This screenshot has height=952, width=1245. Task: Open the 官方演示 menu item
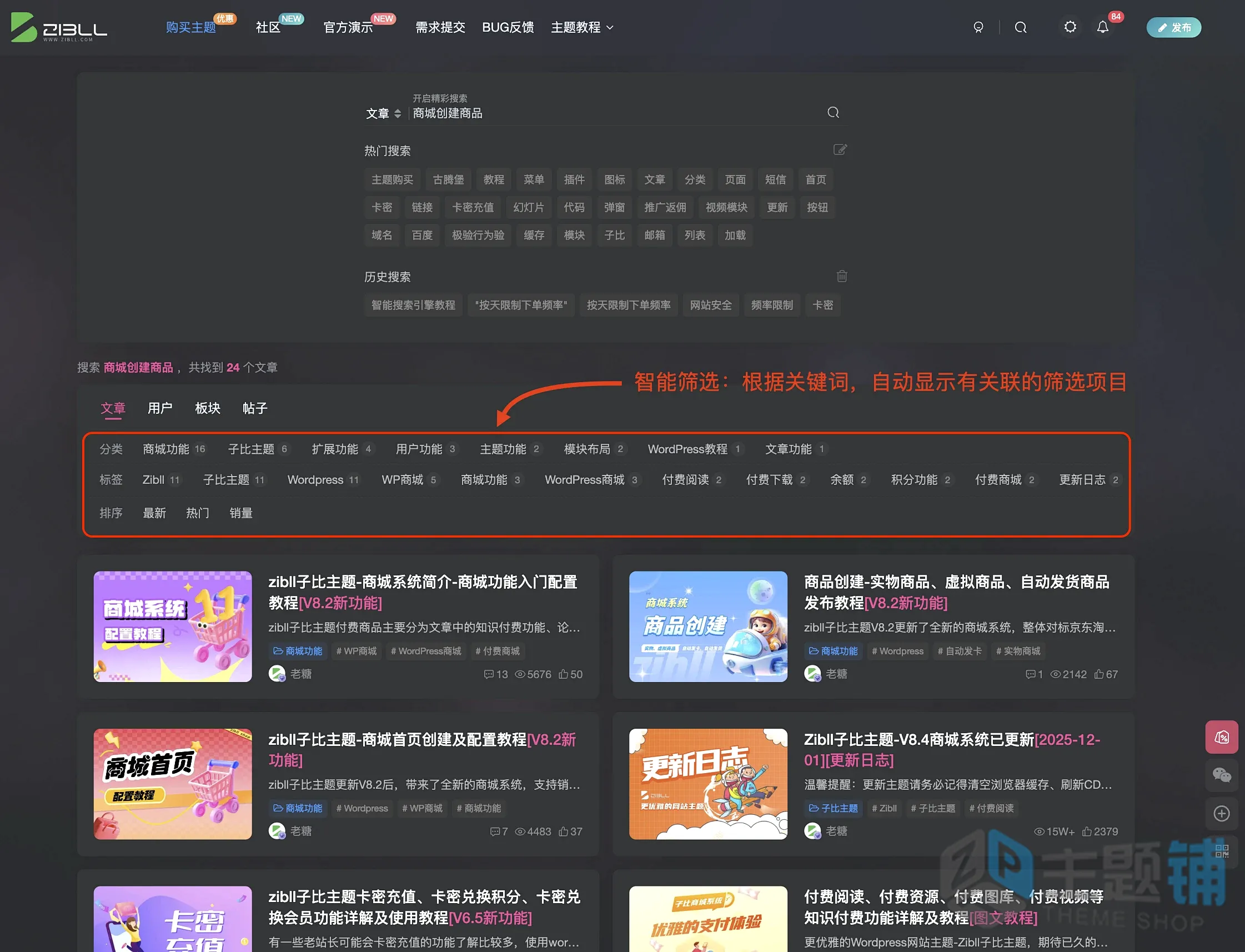[x=348, y=27]
